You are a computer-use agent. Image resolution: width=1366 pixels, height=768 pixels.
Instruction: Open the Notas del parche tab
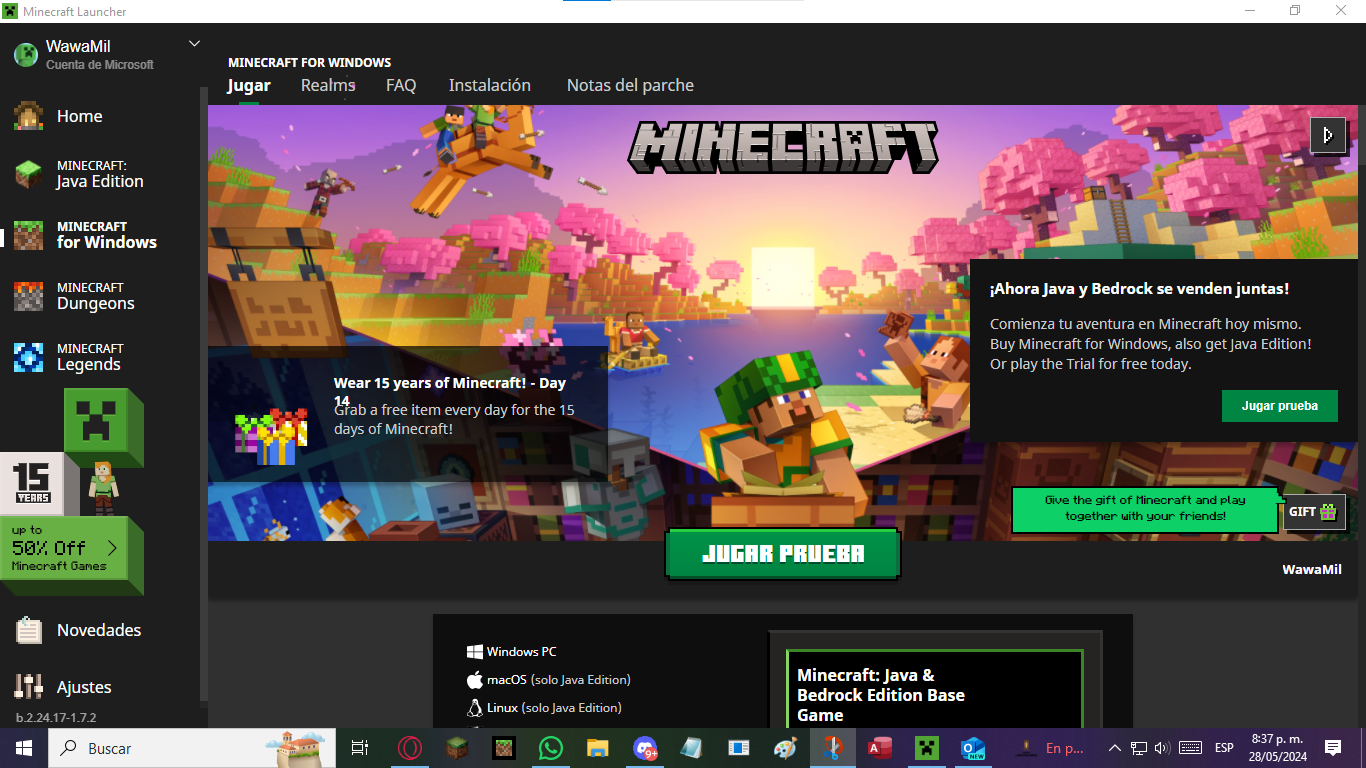coord(630,86)
